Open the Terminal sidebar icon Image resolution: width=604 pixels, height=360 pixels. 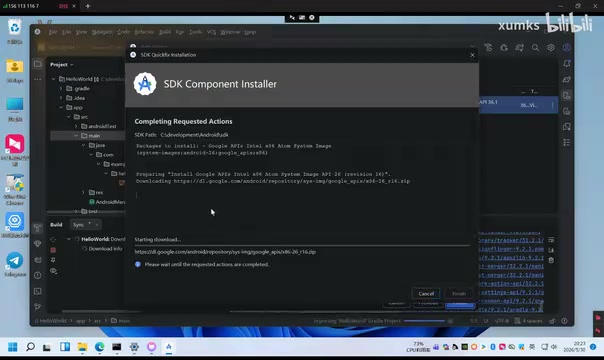(x=37, y=291)
